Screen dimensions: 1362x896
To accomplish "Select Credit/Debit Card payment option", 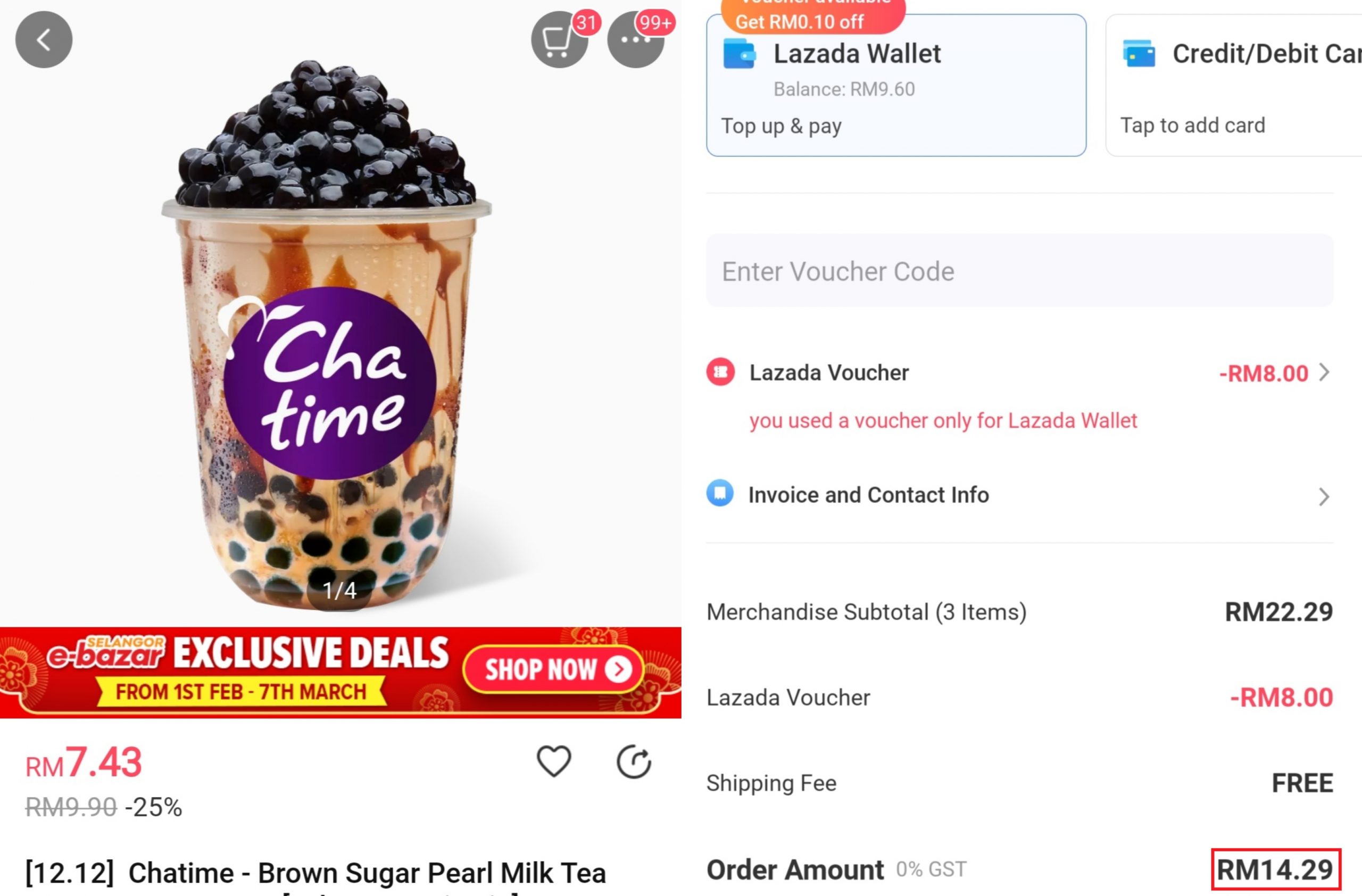I will click(x=1234, y=85).
